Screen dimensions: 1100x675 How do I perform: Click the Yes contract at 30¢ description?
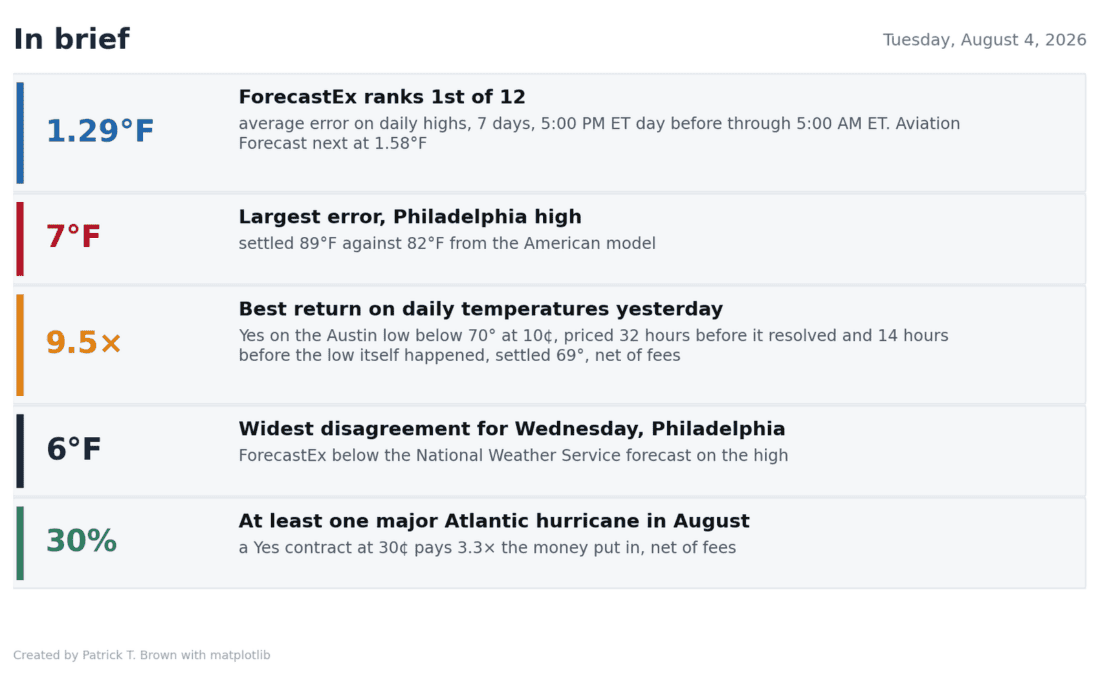487,547
